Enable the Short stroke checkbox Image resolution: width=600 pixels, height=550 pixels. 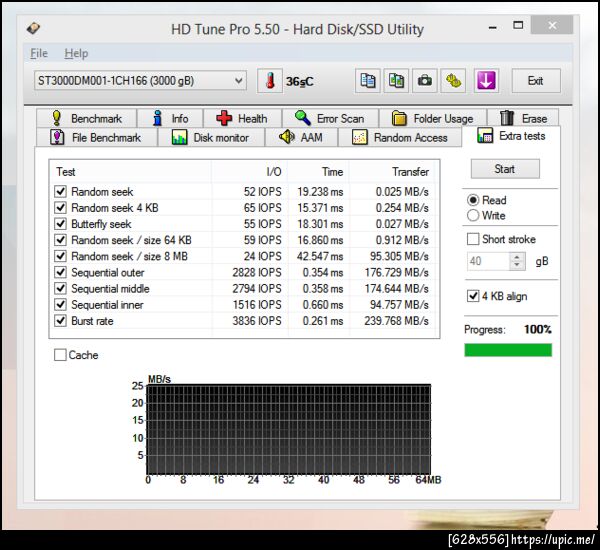tap(473, 239)
